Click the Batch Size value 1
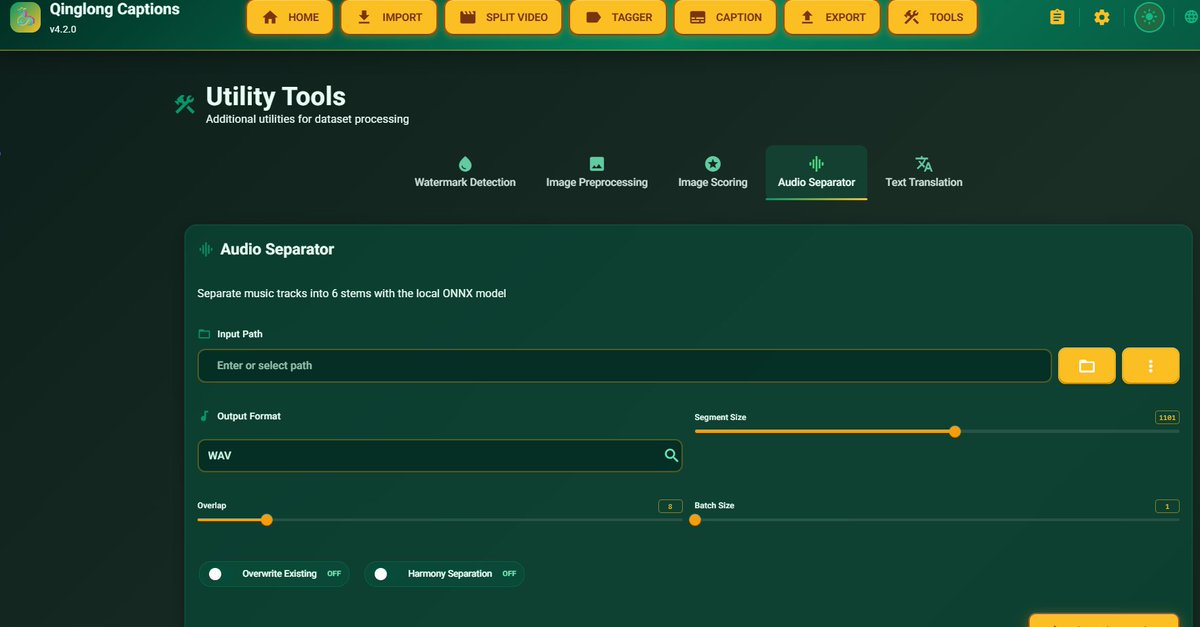 click(1167, 506)
